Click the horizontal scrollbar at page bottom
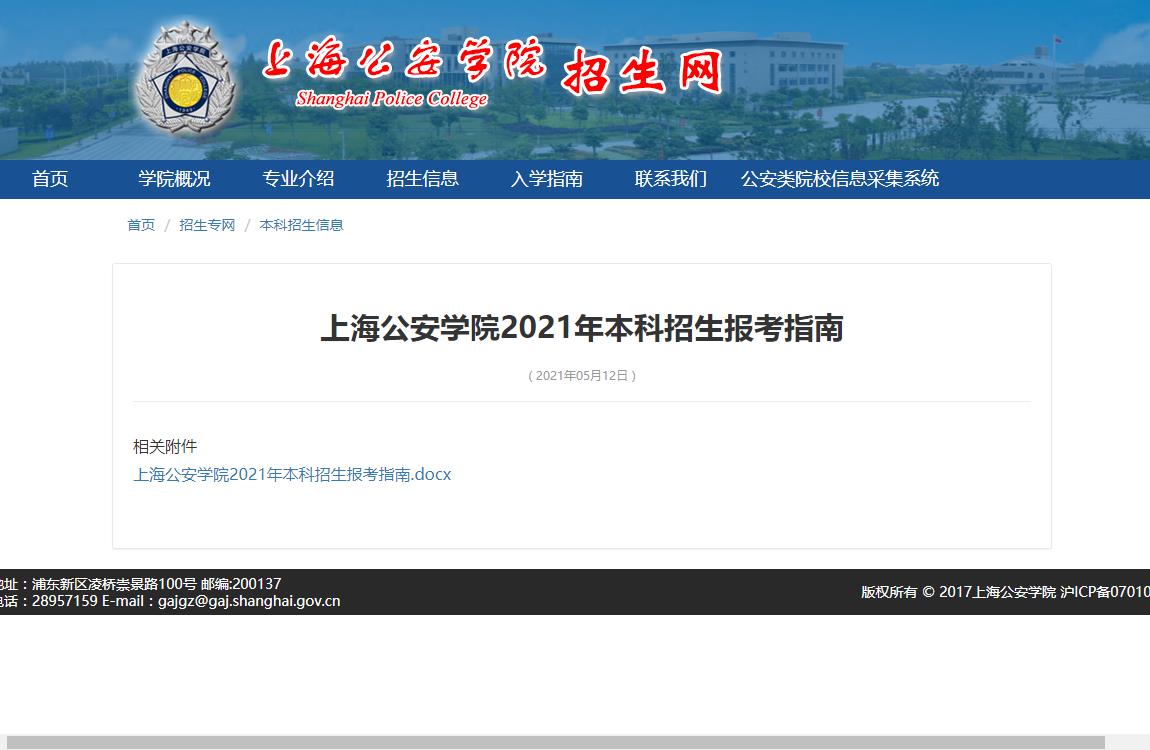 (x=555, y=742)
